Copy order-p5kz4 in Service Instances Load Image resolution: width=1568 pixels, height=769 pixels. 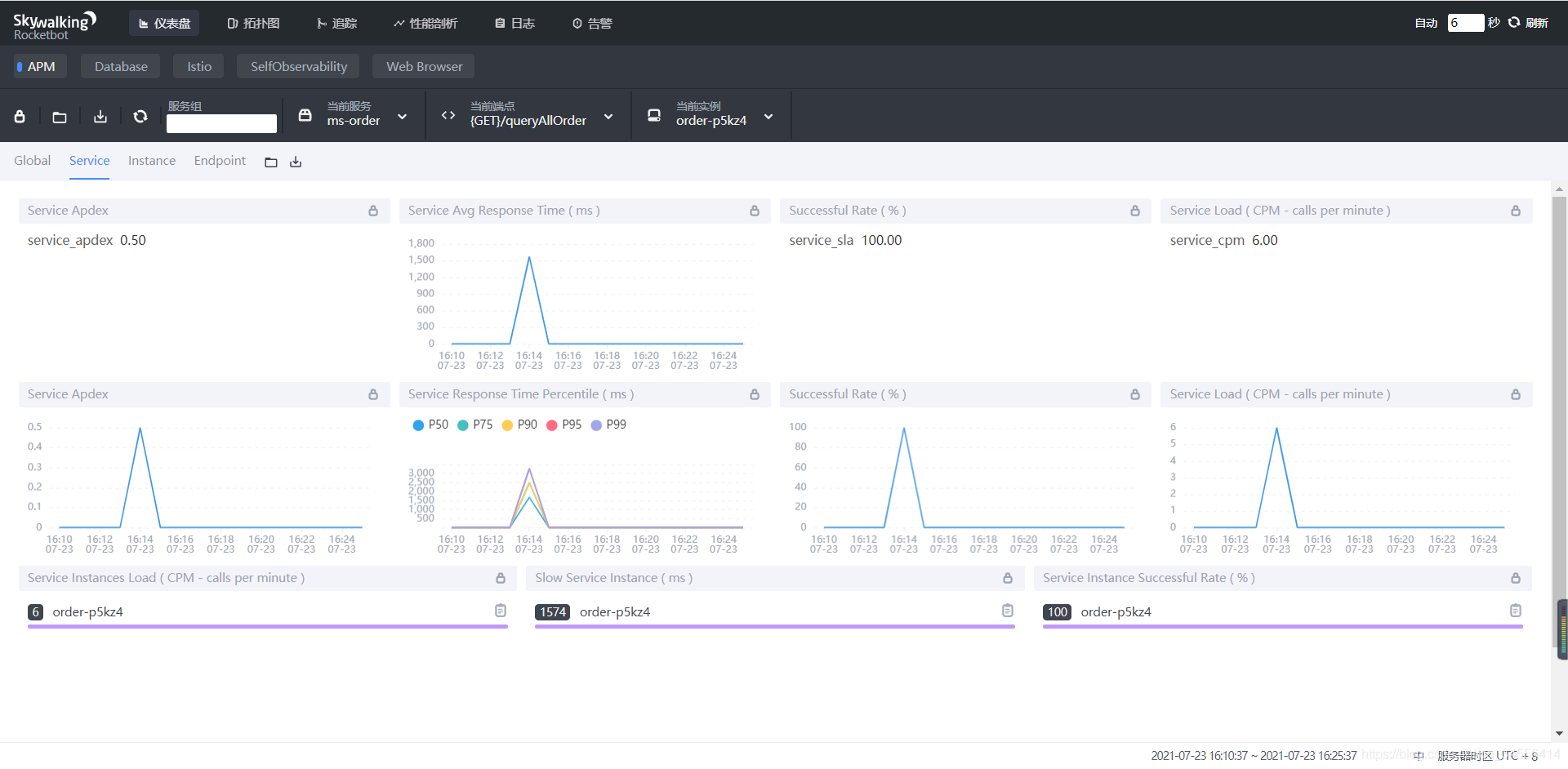[501, 611]
